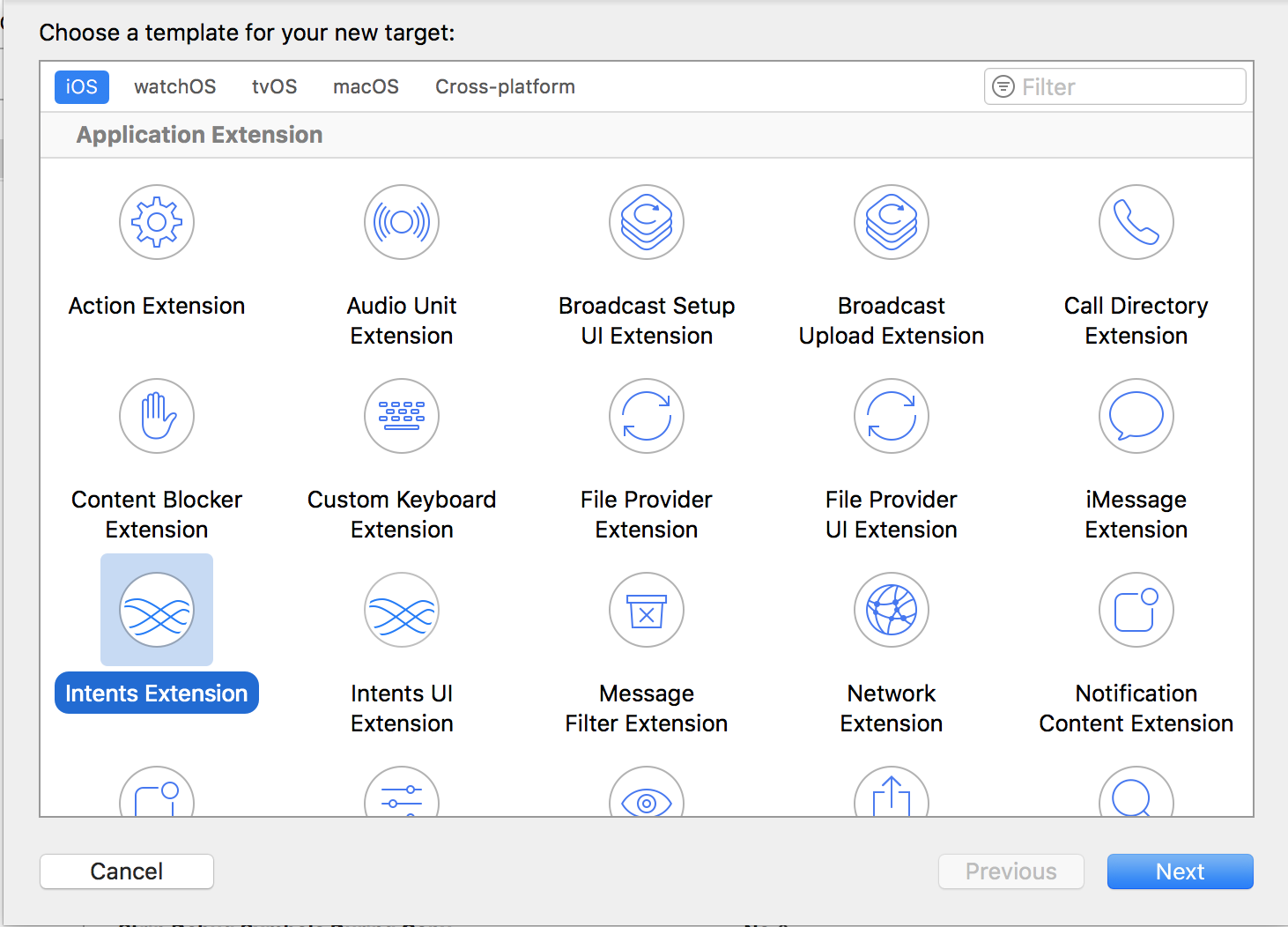Switch to the watchOS tab
The image size is (1288, 927).
[x=174, y=87]
